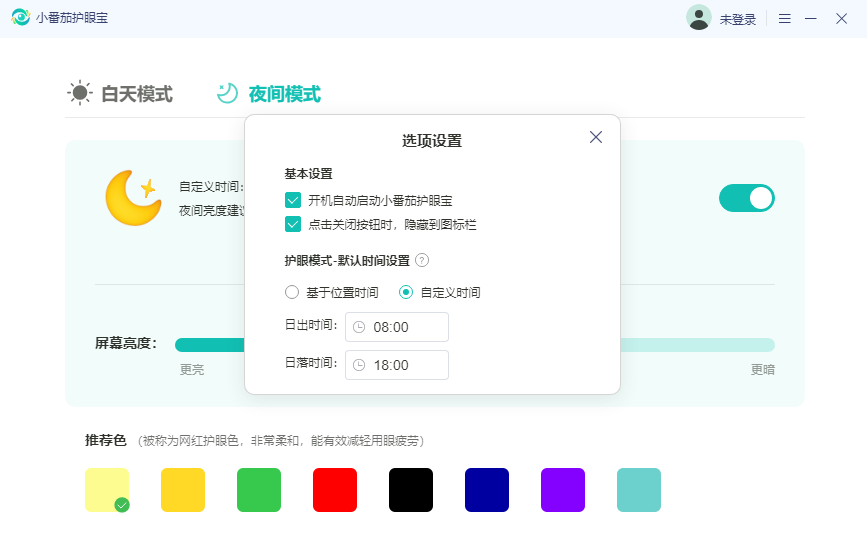Switch to the 白天模式 tab

[121, 94]
